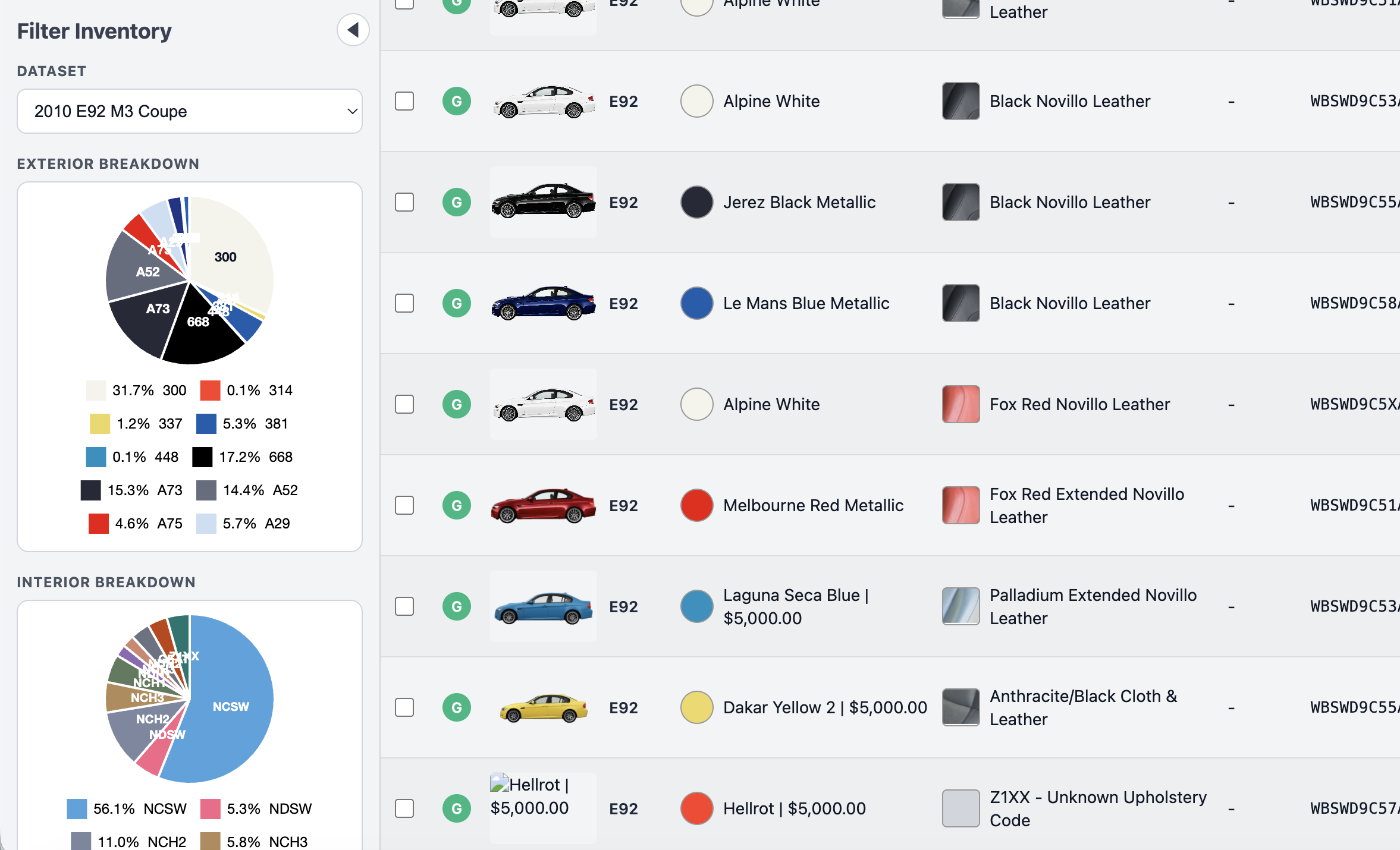Tick the Melbourne Red Metallic row checkbox
Image resolution: width=1400 pixels, height=850 pixels.
[404, 505]
